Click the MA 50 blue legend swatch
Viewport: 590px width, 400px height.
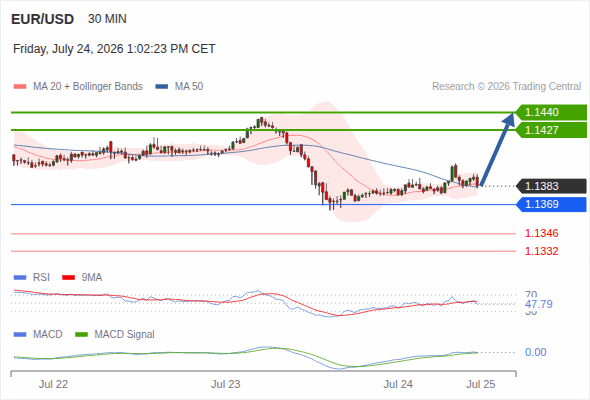pyautogui.click(x=162, y=87)
